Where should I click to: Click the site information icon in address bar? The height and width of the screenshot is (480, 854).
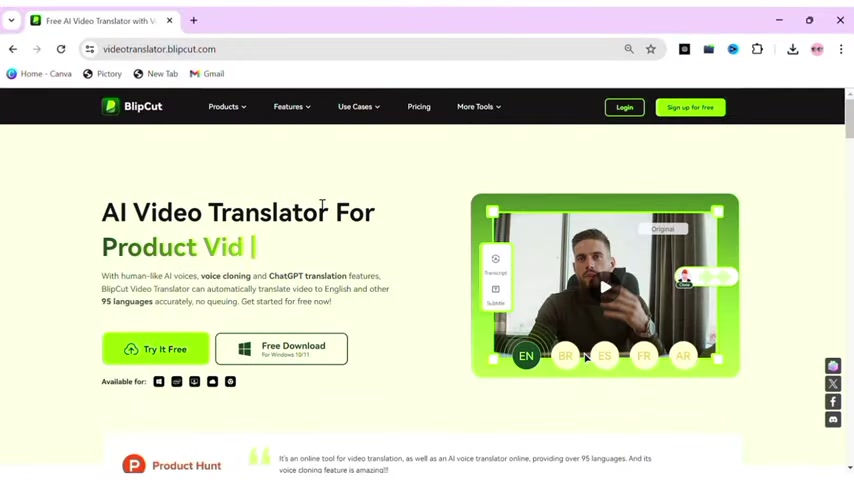[x=90, y=49]
